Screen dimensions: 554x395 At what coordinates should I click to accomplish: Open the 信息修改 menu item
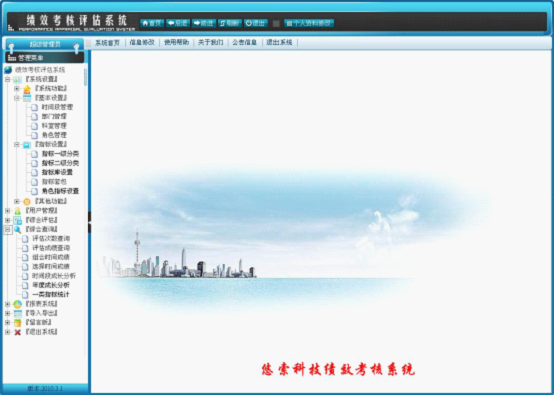(142, 43)
